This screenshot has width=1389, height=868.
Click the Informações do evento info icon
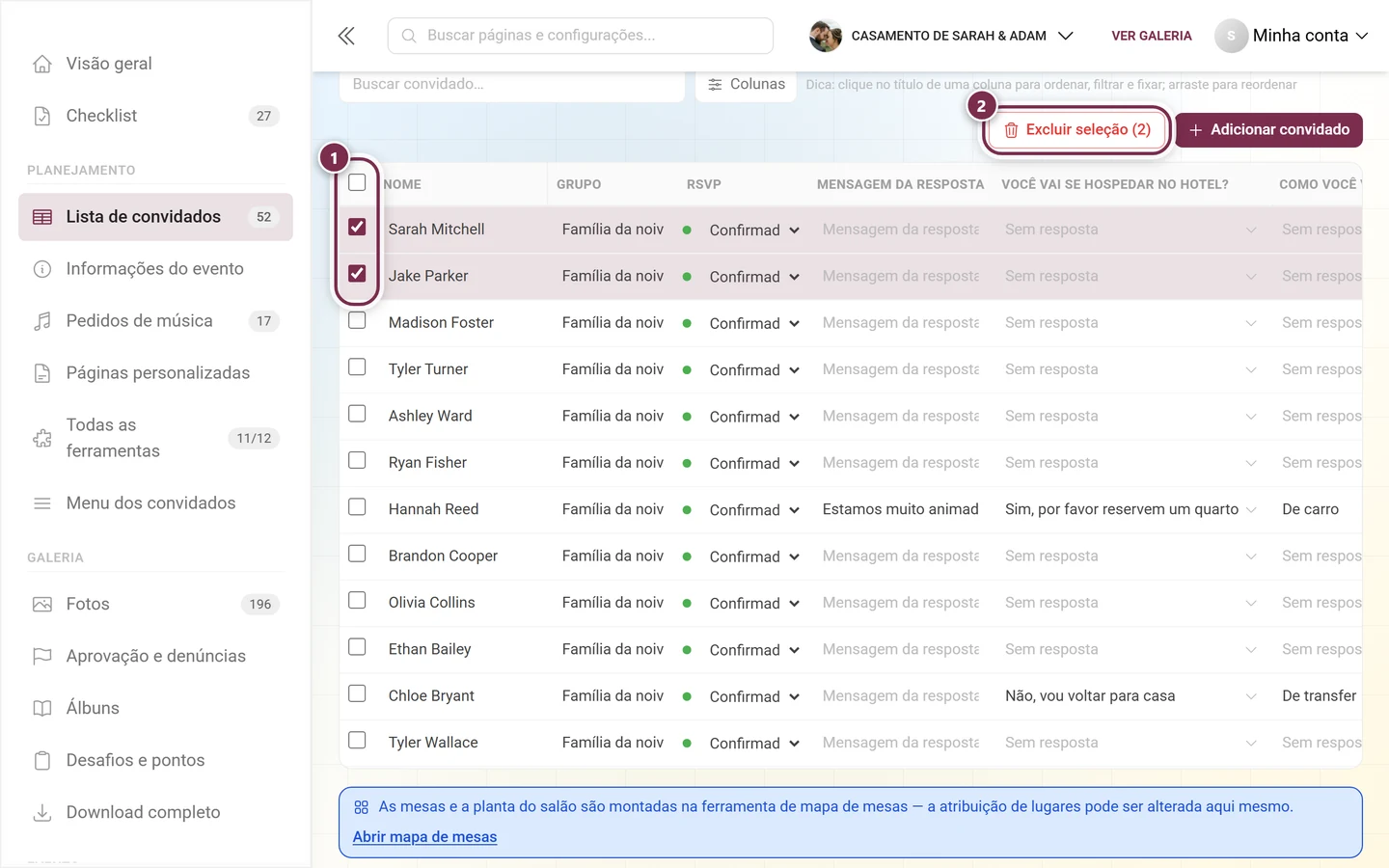point(42,269)
